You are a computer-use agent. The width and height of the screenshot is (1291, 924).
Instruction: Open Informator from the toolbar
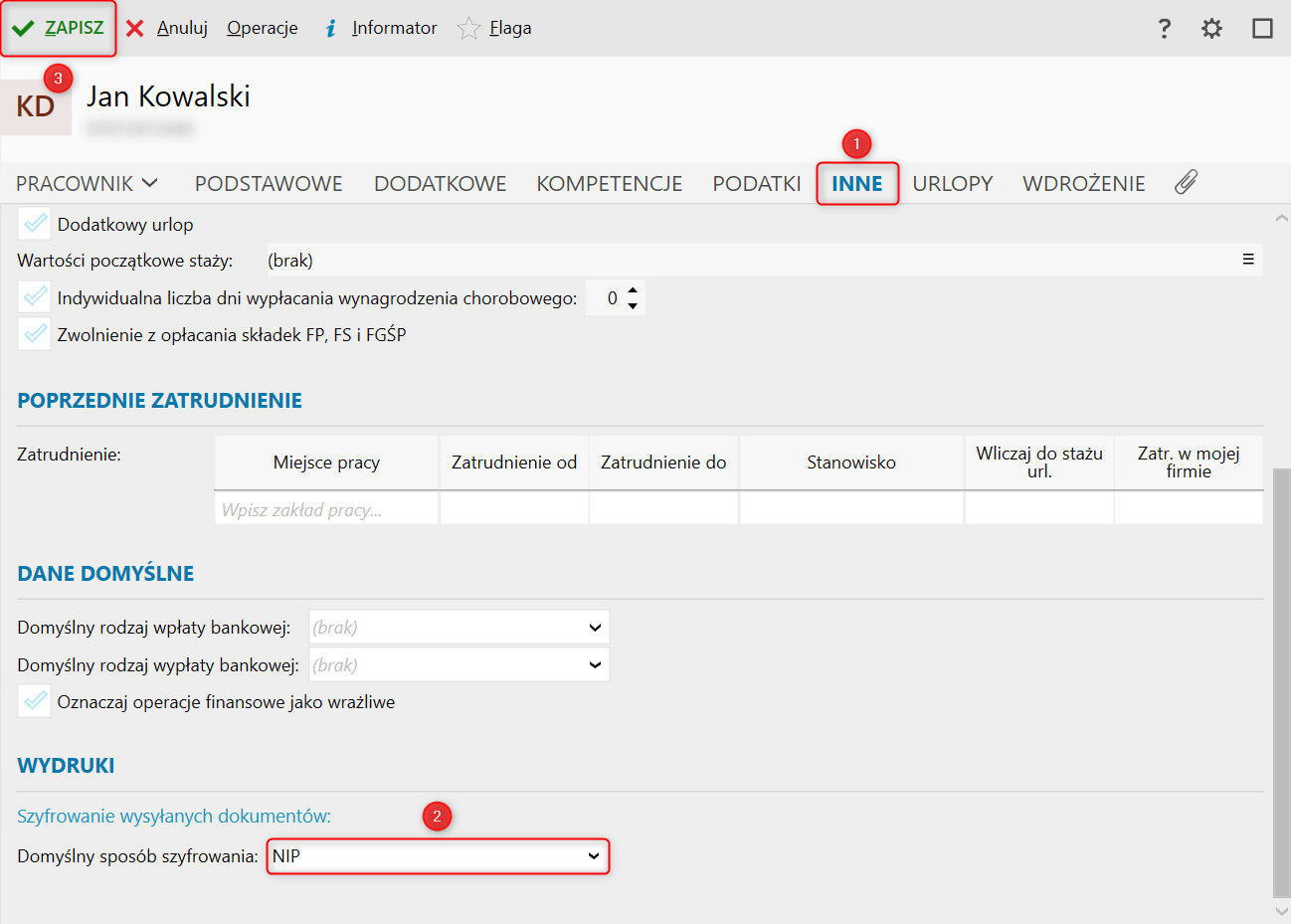click(394, 28)
